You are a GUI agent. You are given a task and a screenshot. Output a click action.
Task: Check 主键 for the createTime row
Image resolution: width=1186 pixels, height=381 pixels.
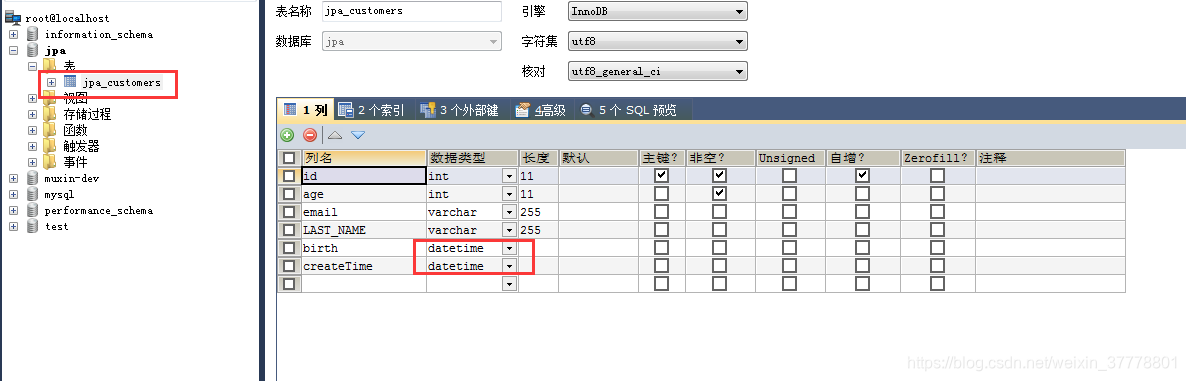tap(662, 266)
